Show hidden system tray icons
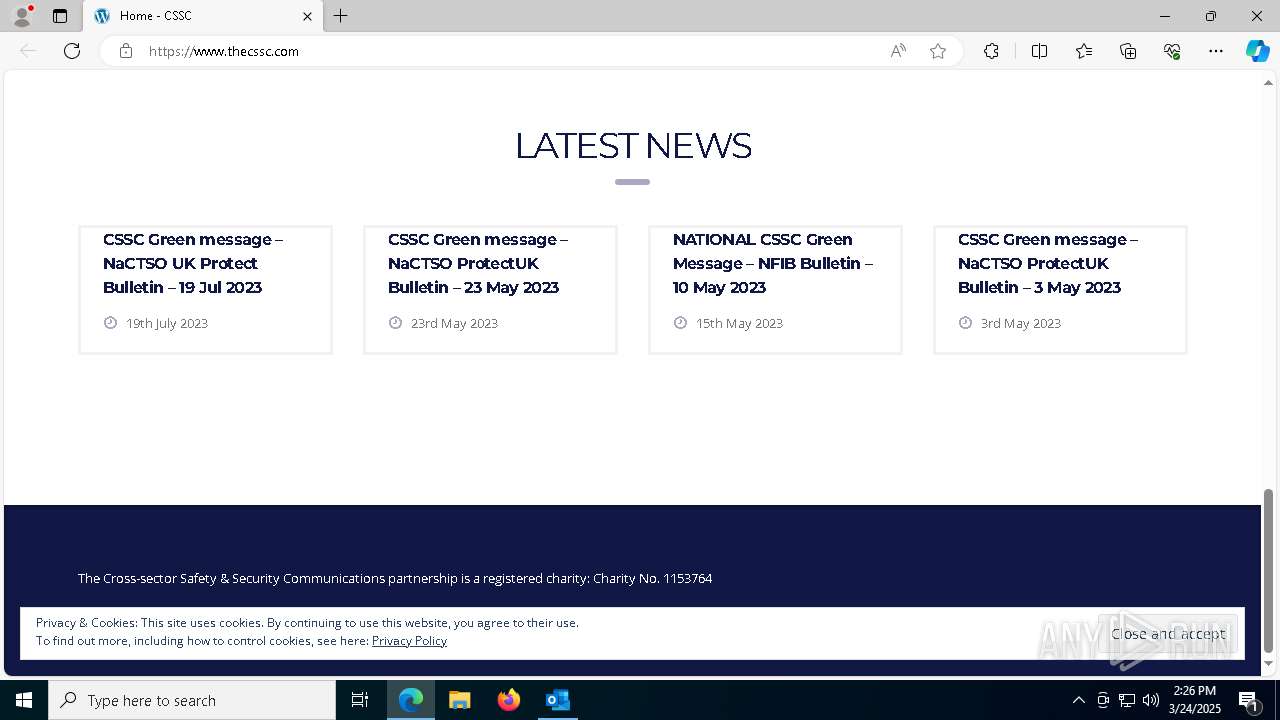The width and height of the screenshot is (1280, 720). pos(1078,700)
